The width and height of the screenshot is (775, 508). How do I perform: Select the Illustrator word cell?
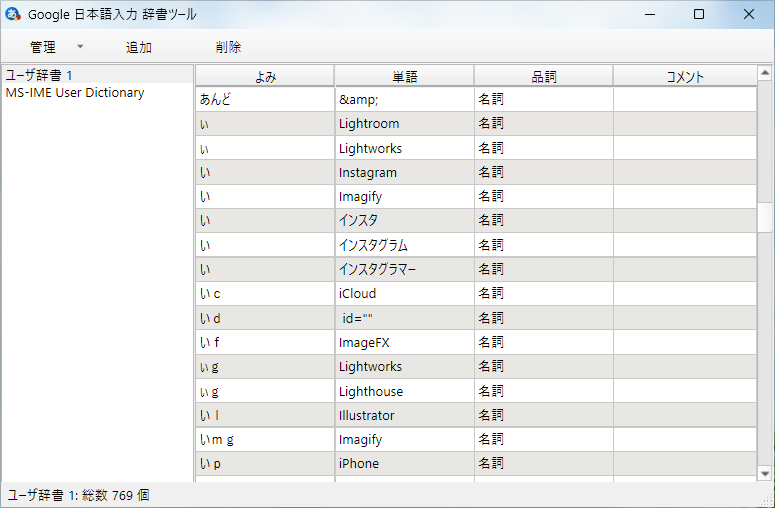(405, 415)
